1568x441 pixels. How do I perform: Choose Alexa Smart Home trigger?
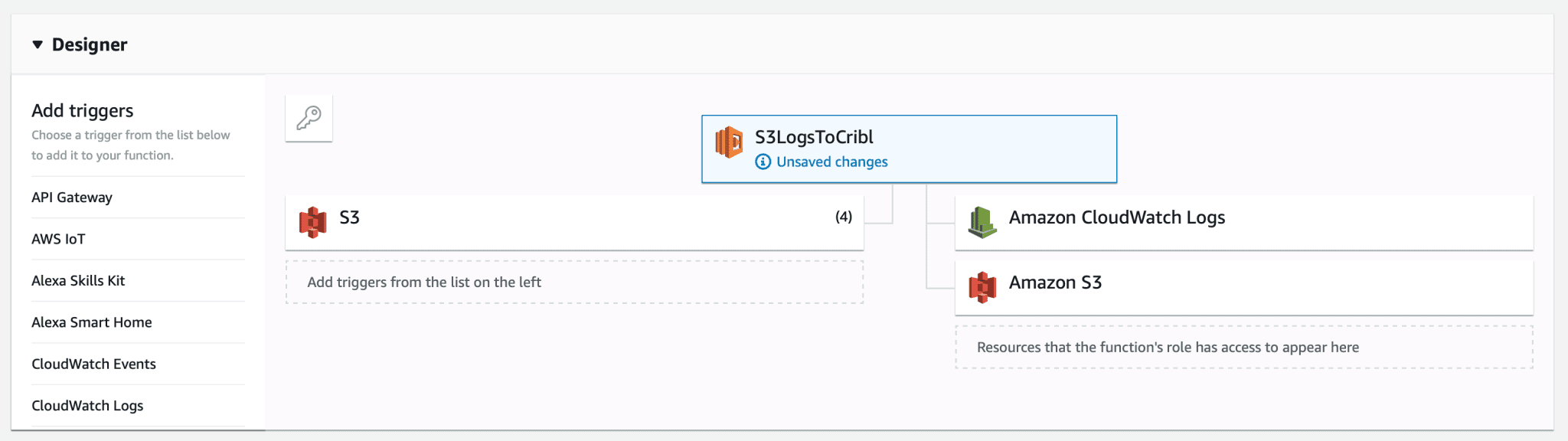(92, 322)
